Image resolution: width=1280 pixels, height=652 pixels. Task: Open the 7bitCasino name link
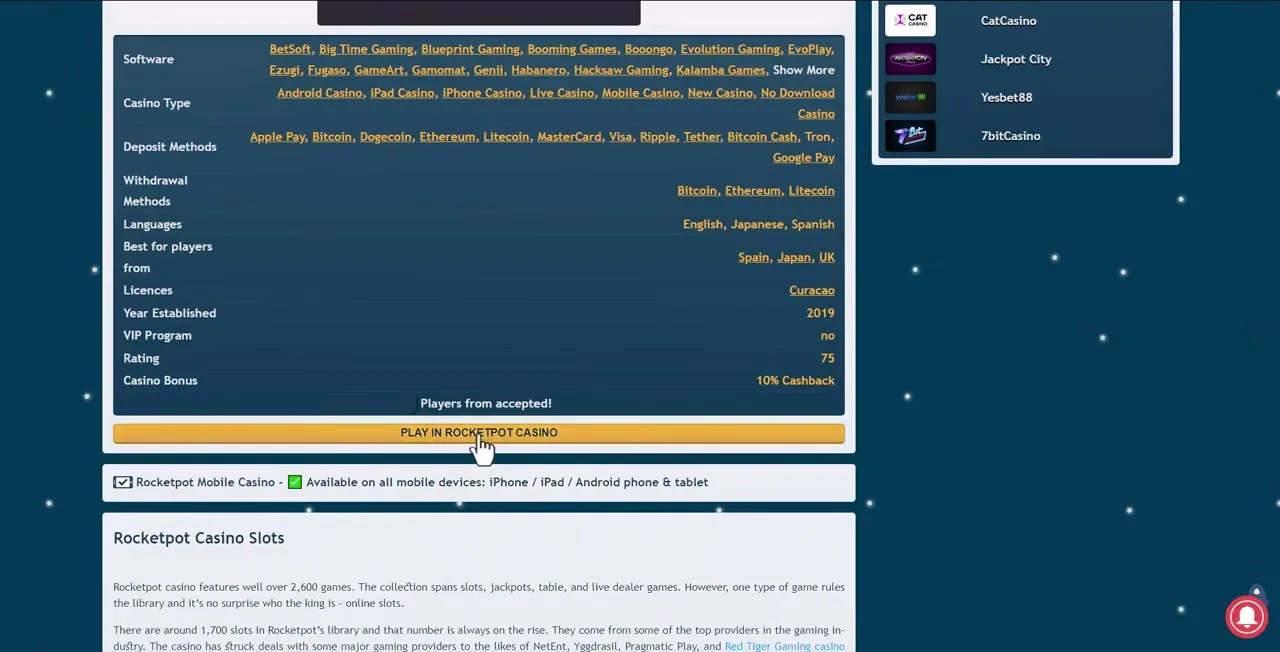pyautogui.click(x=1010, y=136)
